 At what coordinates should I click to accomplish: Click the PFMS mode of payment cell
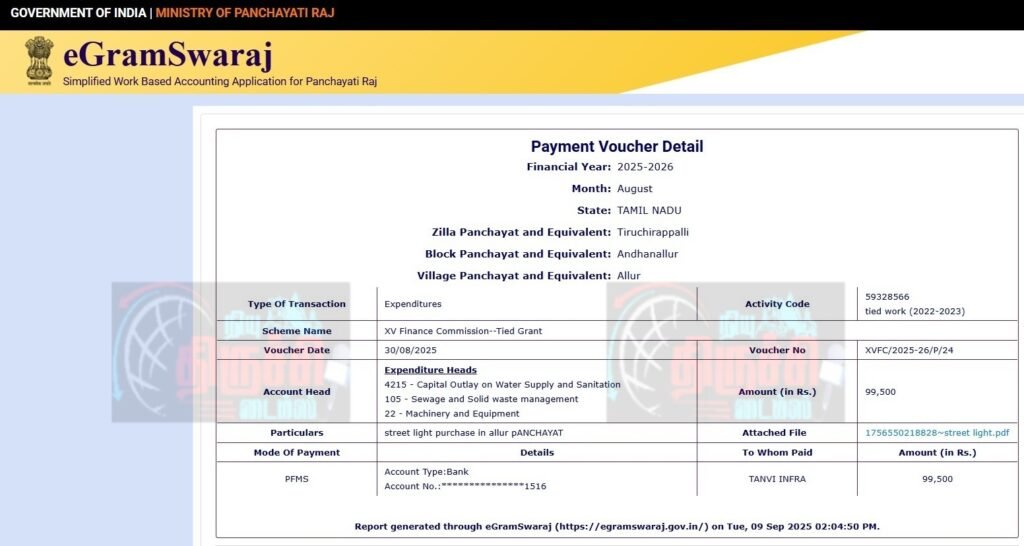297,479
